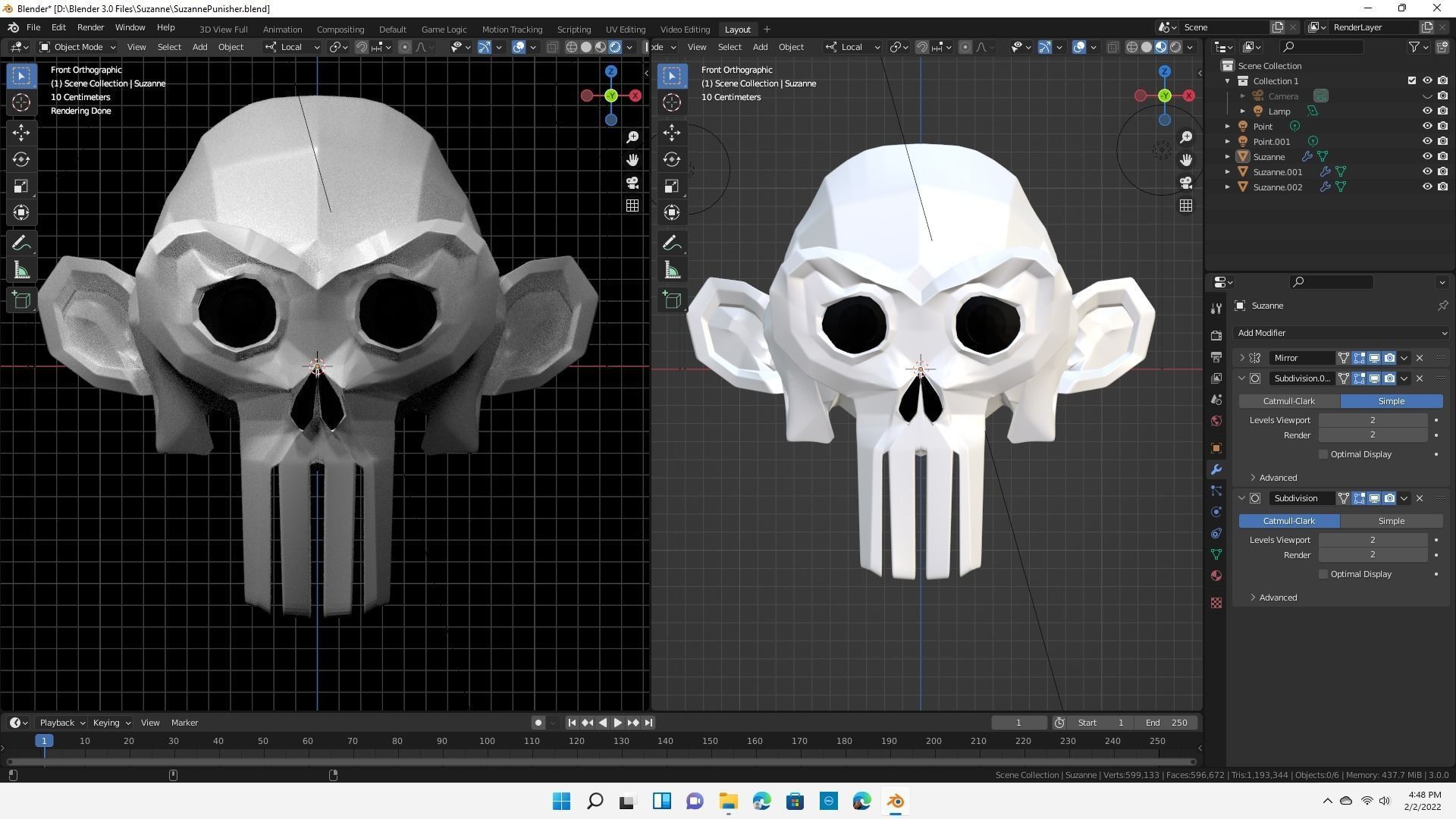Open the Keying menu in timeline
The height and width of the screenshot is (819, 1456).
tap(111, 723)
